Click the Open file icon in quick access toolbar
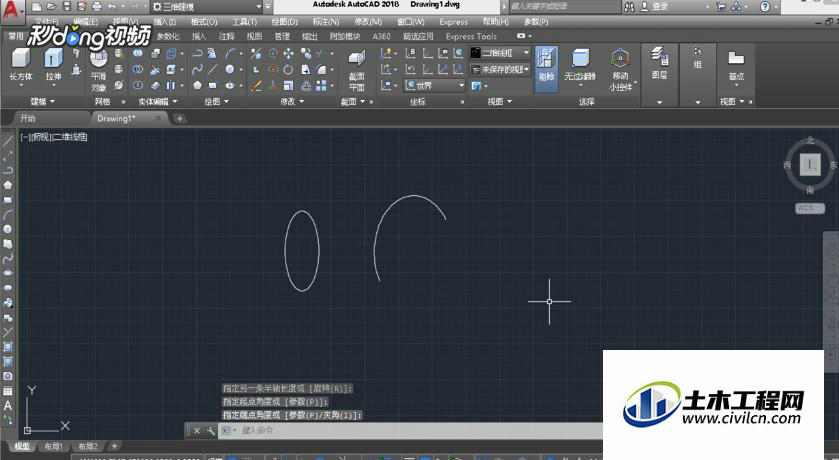The height and width of the screenshot is (460, 839). pyautogui.click(x=51, y=6)
